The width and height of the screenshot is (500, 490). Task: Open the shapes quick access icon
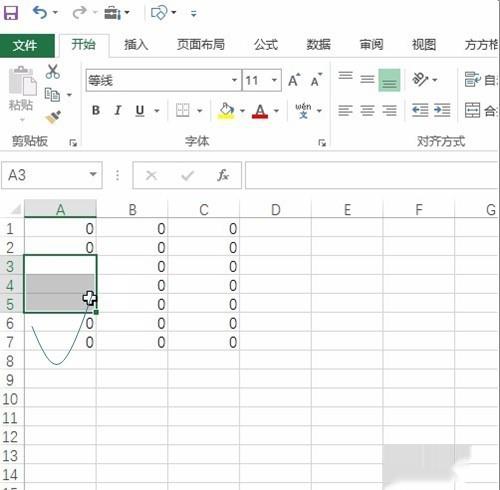coord(159,13)
